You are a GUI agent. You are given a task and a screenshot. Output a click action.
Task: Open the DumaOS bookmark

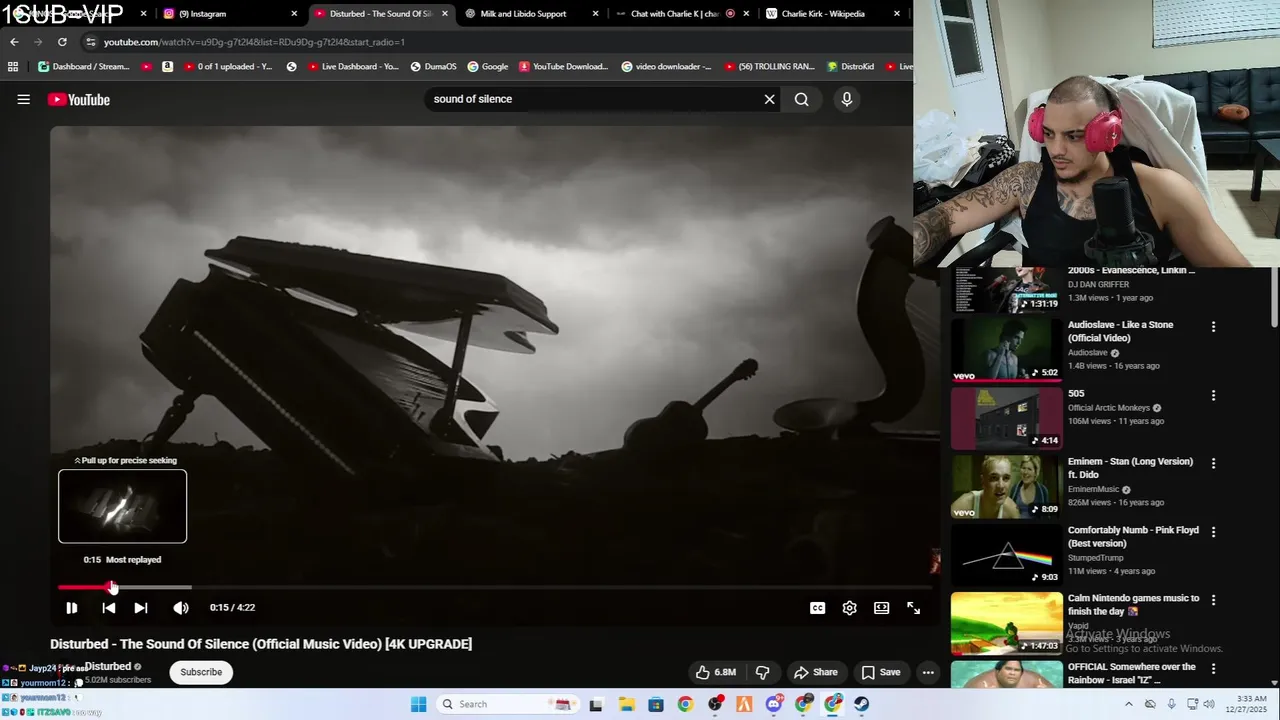(x=433, y=67)
